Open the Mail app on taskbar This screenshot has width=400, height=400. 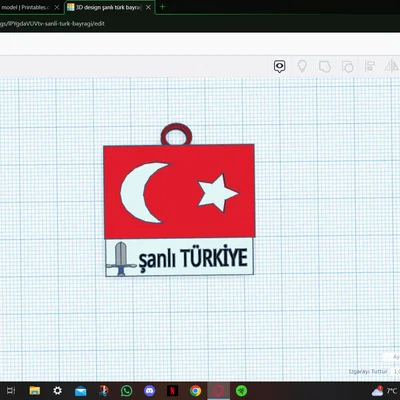pyautogui.click(x=81, y=391)
